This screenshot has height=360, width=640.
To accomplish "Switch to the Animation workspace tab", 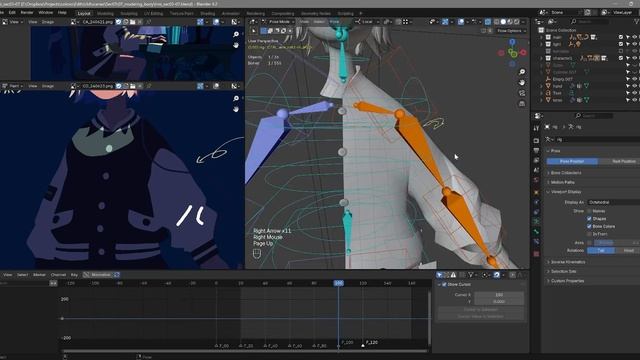I will point(231,13).
